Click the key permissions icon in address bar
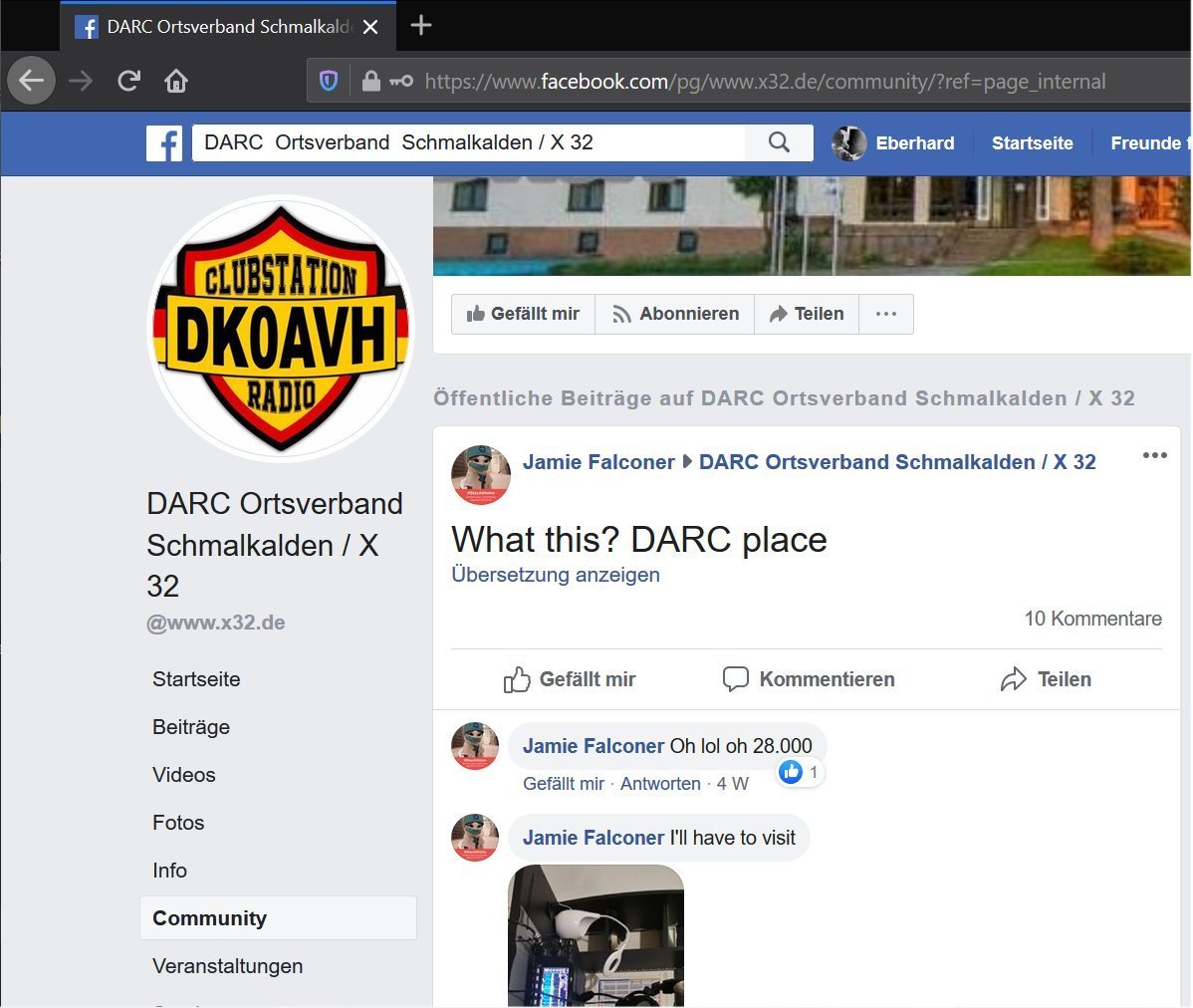The image size is (1193, 1008). tap(401, 81)
